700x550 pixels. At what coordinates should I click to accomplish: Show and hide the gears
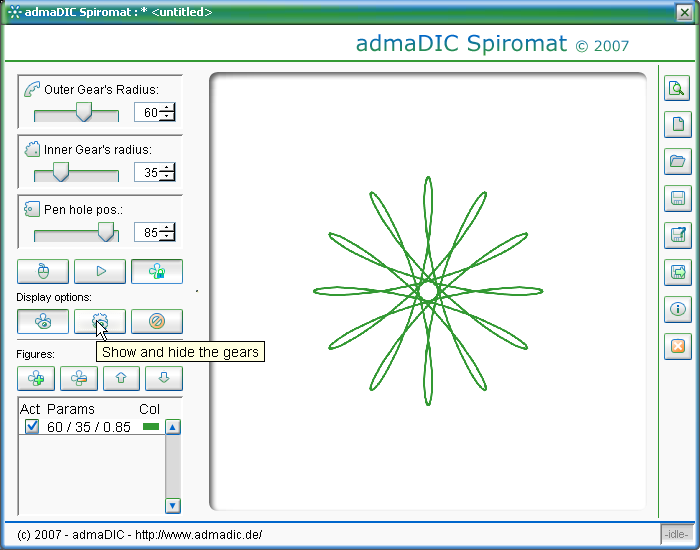point(100,321)
